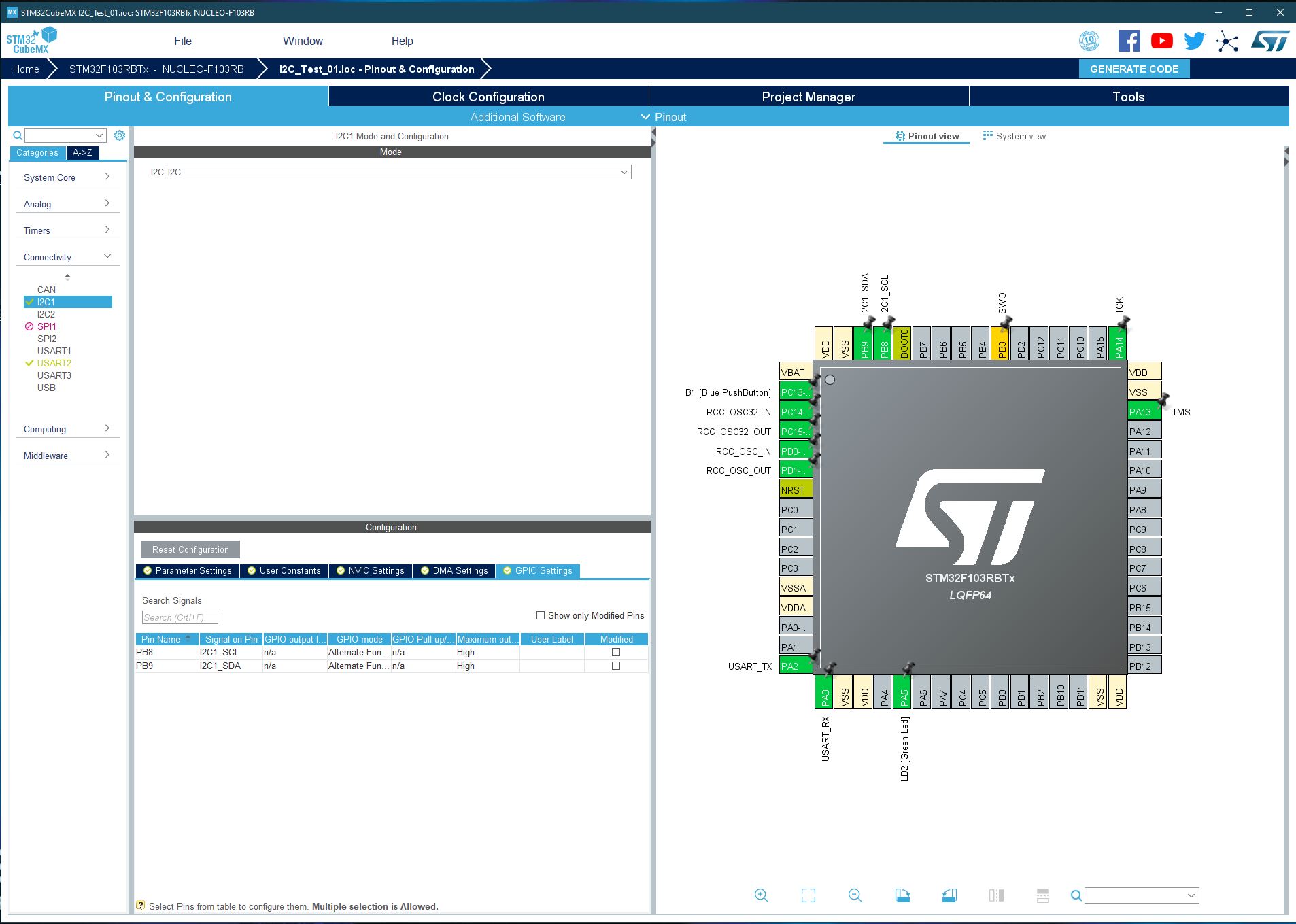This screenshot has height=924, width=1296.
Task: Open the ST community network icon
Action: [x=1227, y=41]
